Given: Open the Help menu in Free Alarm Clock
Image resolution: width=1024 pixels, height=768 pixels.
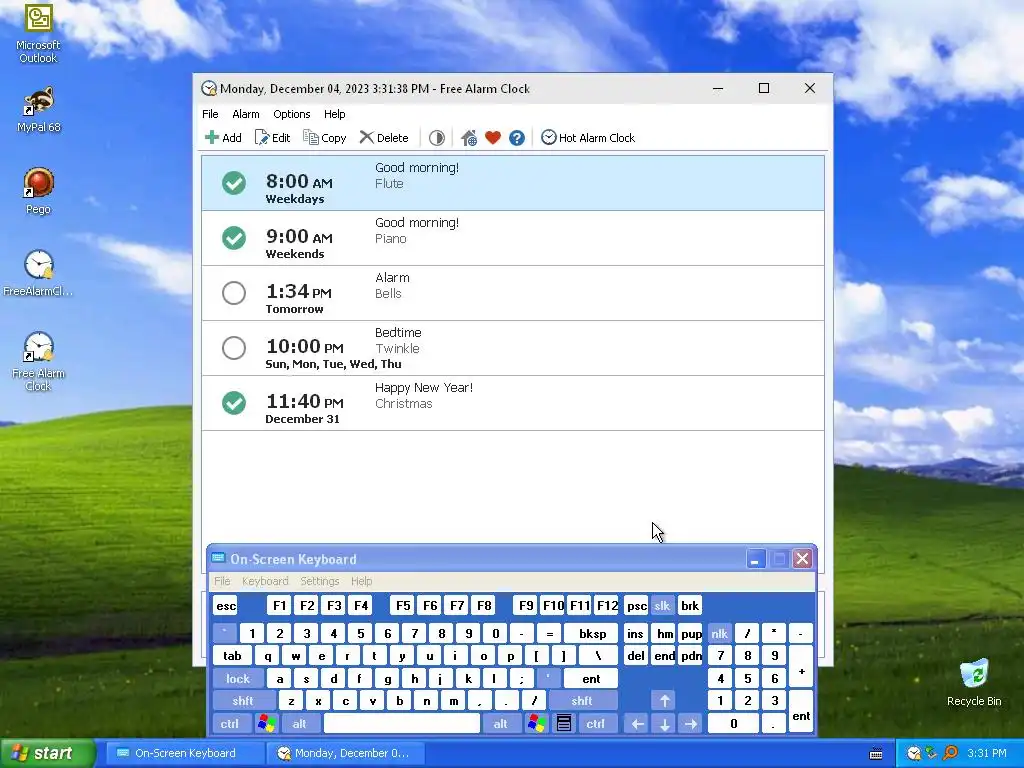Looking at the screenshot, I should pos(334,114).
